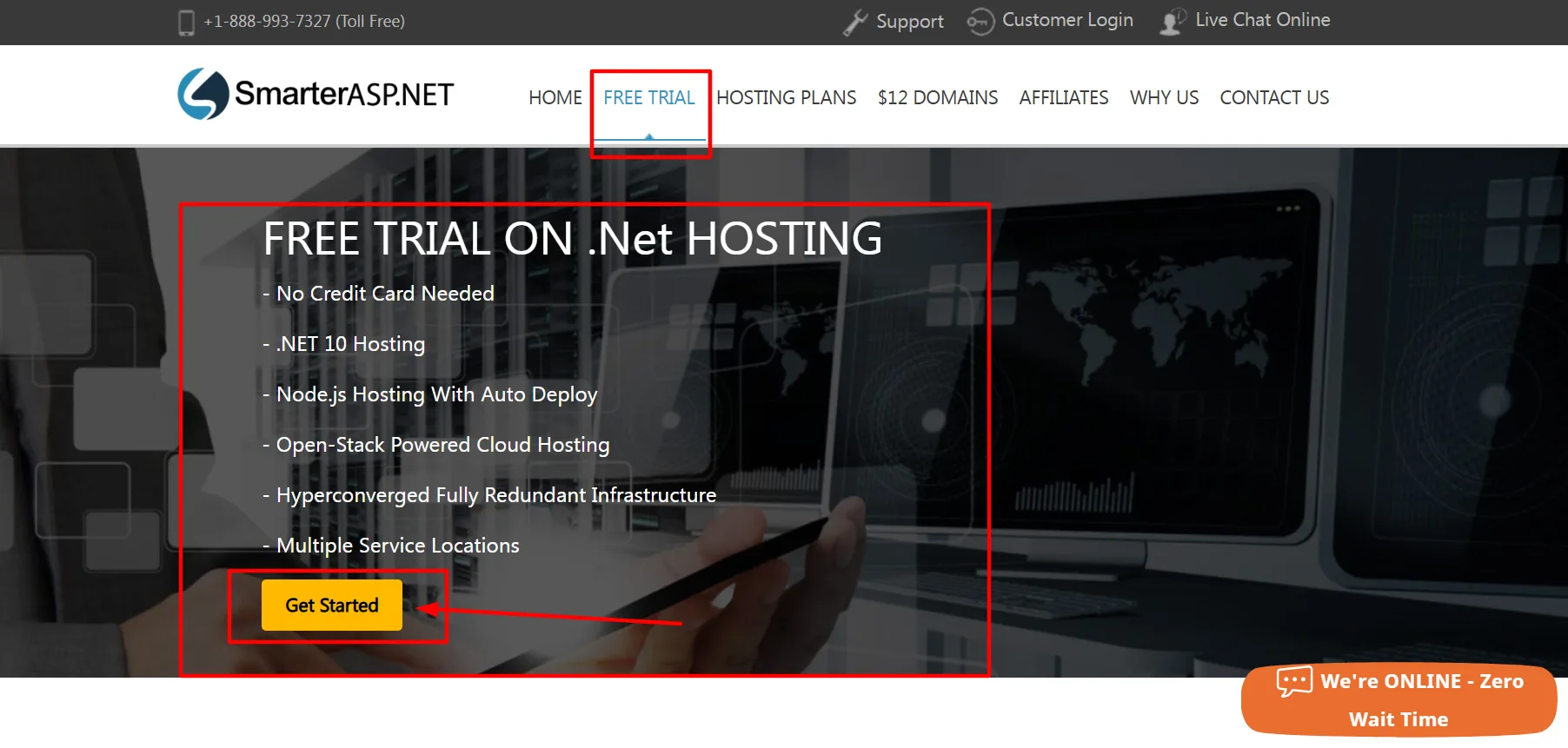Click the FREE TRIAL ON .Net HOSTING heading
Viewport: 1568px width, 748px height.
(x=573, y=238)
